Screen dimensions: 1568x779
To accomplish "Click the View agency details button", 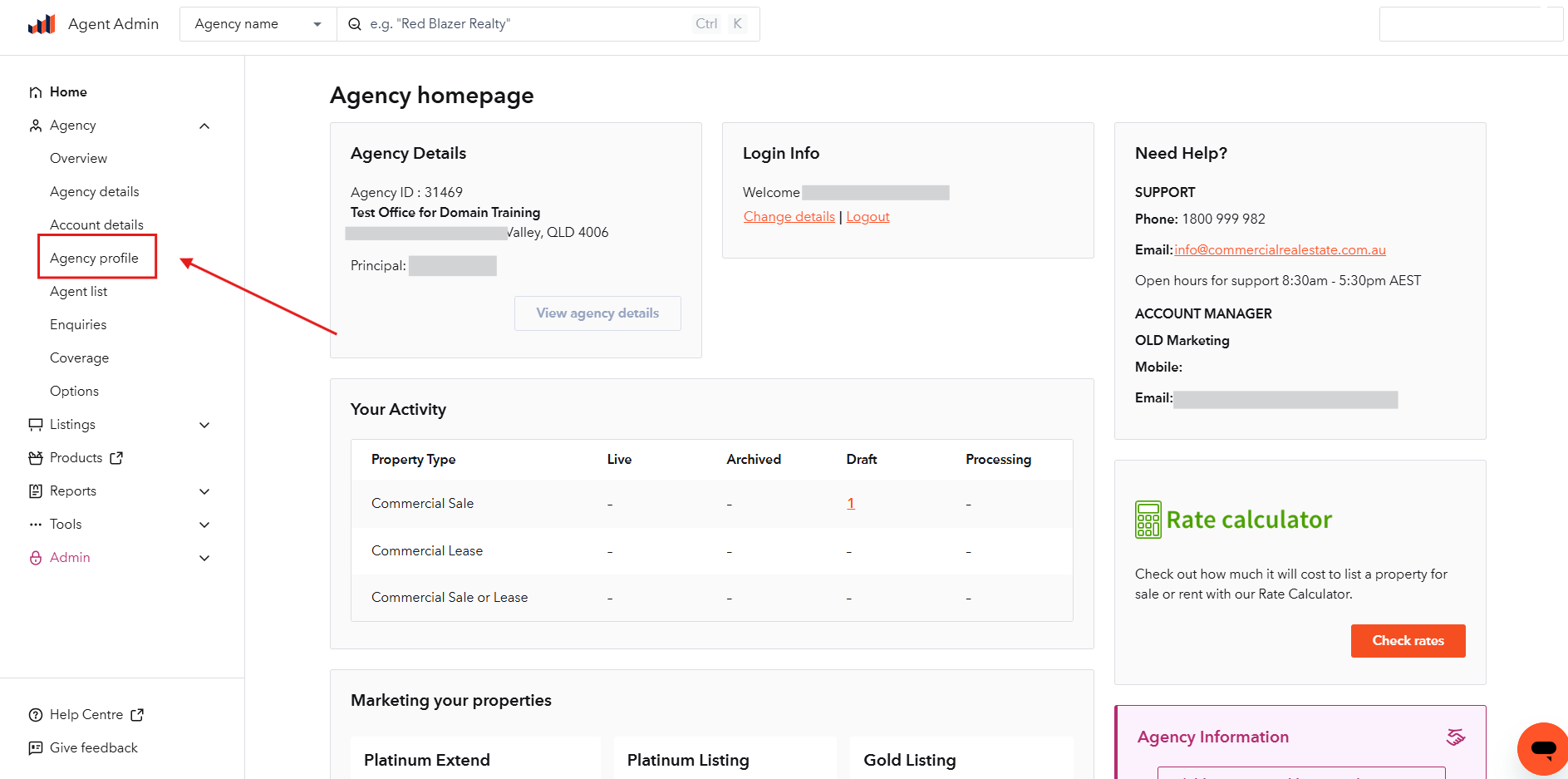I will 597,313.
